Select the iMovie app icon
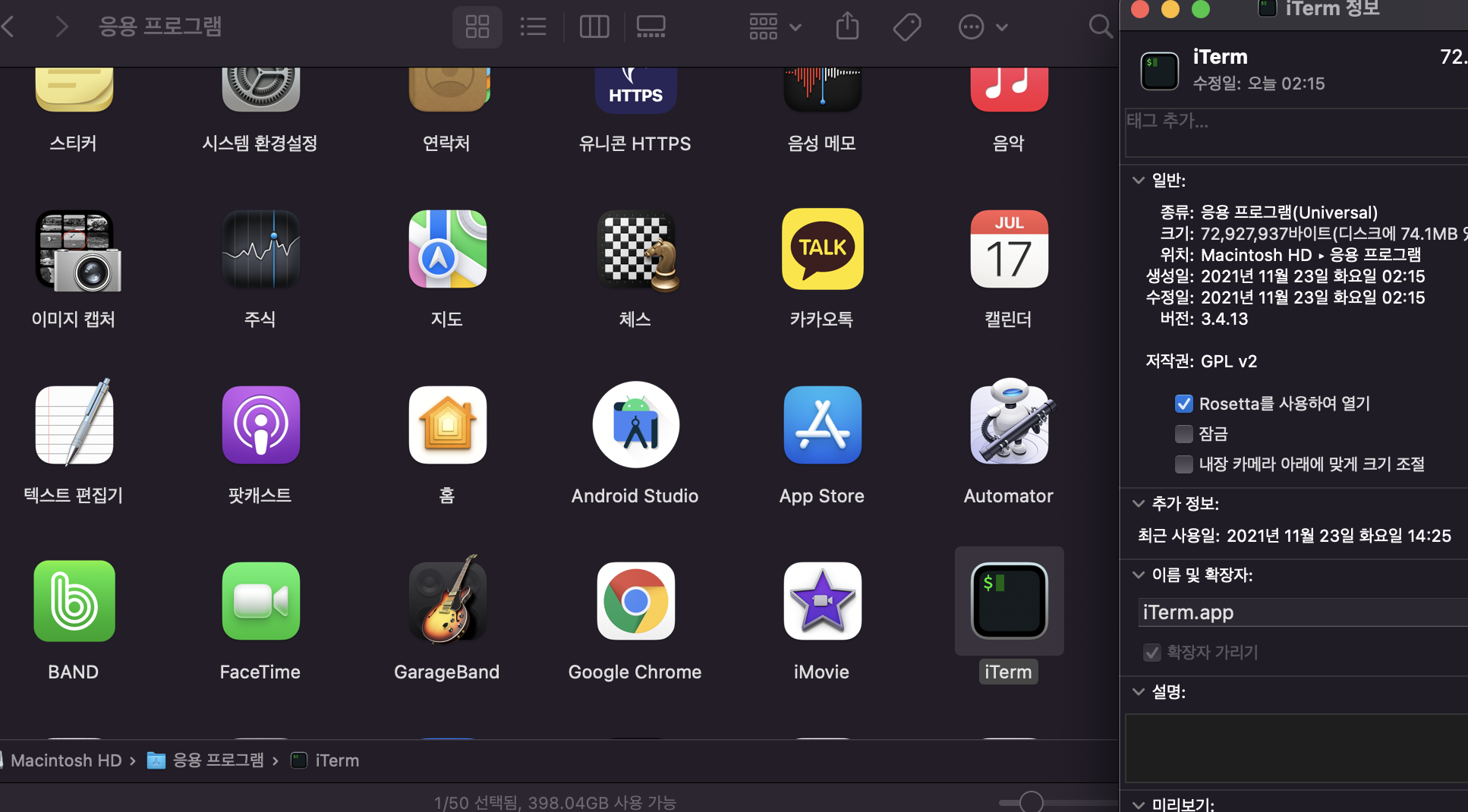1468x812 pixels. pyautogui.click(x=822, y=601)
